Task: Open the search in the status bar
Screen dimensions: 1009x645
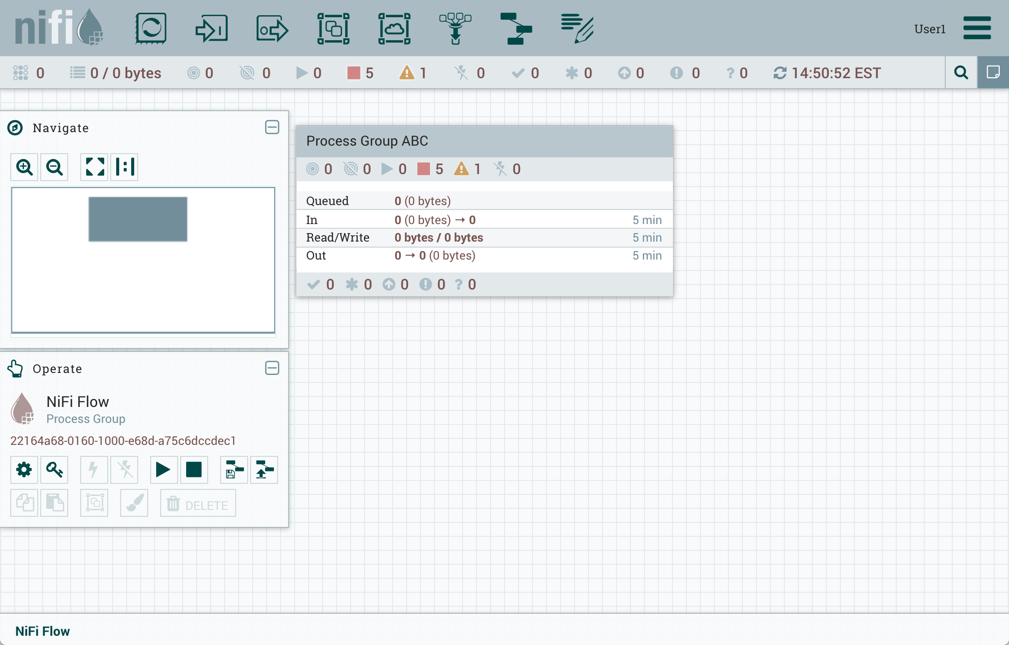Action: (961, 73)
